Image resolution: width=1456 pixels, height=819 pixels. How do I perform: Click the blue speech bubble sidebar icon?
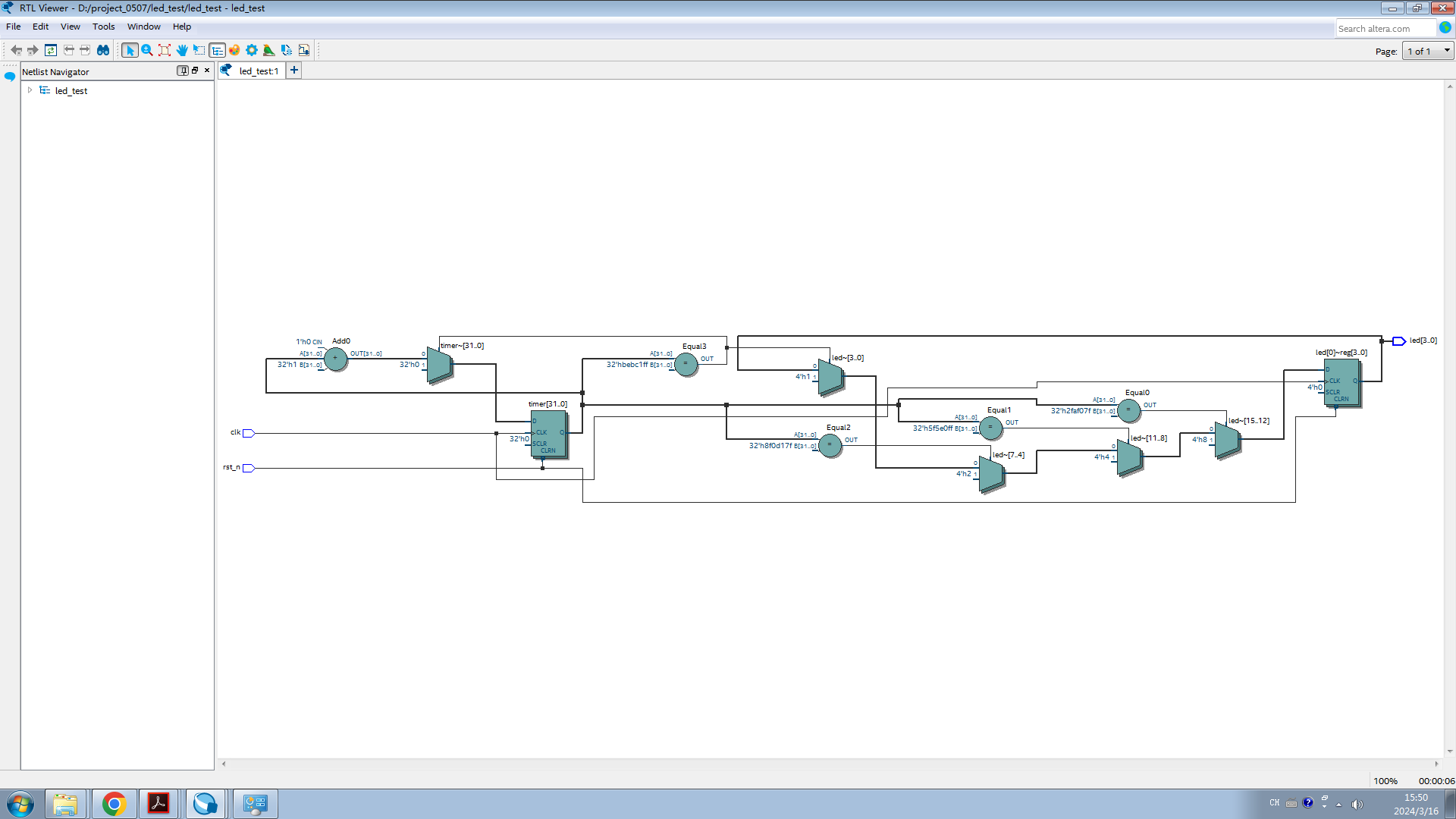click(10, 77)
